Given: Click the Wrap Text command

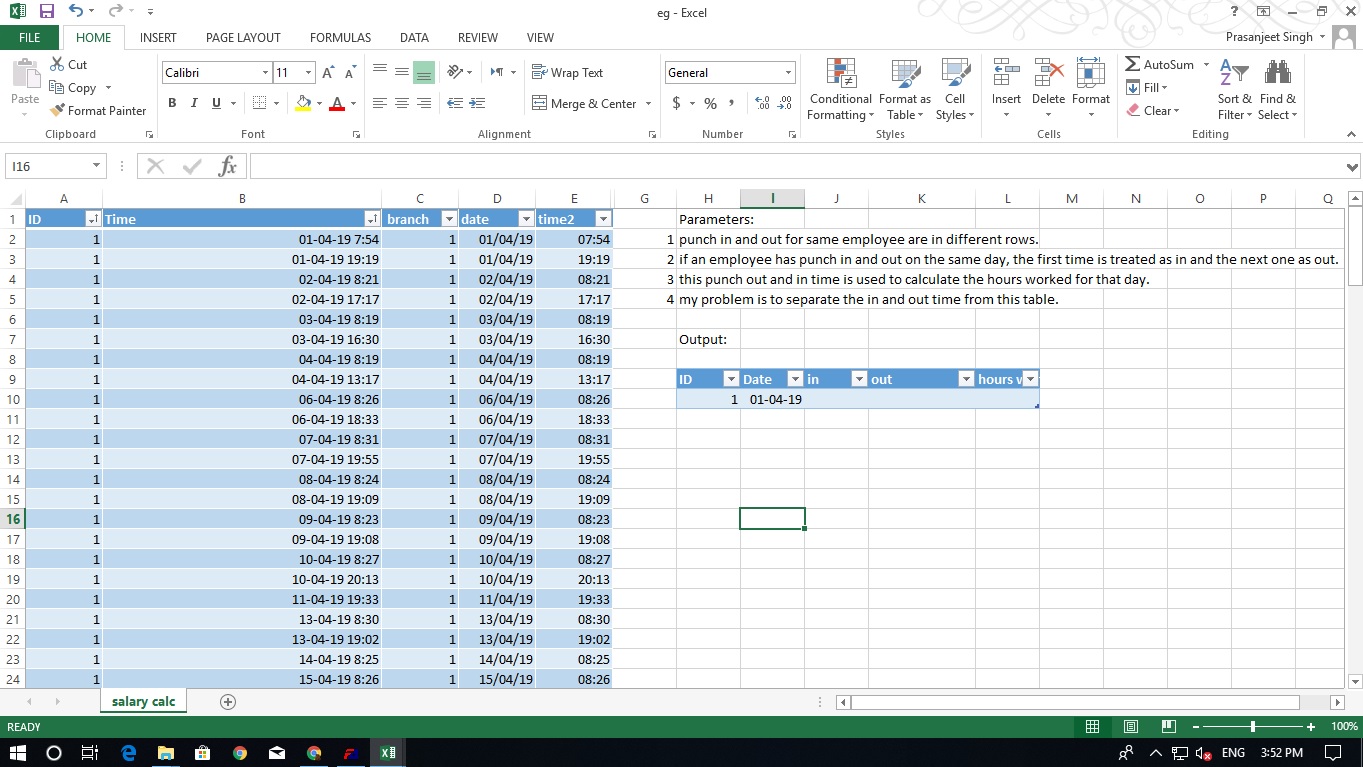Looking at the screenshot, I should pyautogui.click(x=570, y=72).
